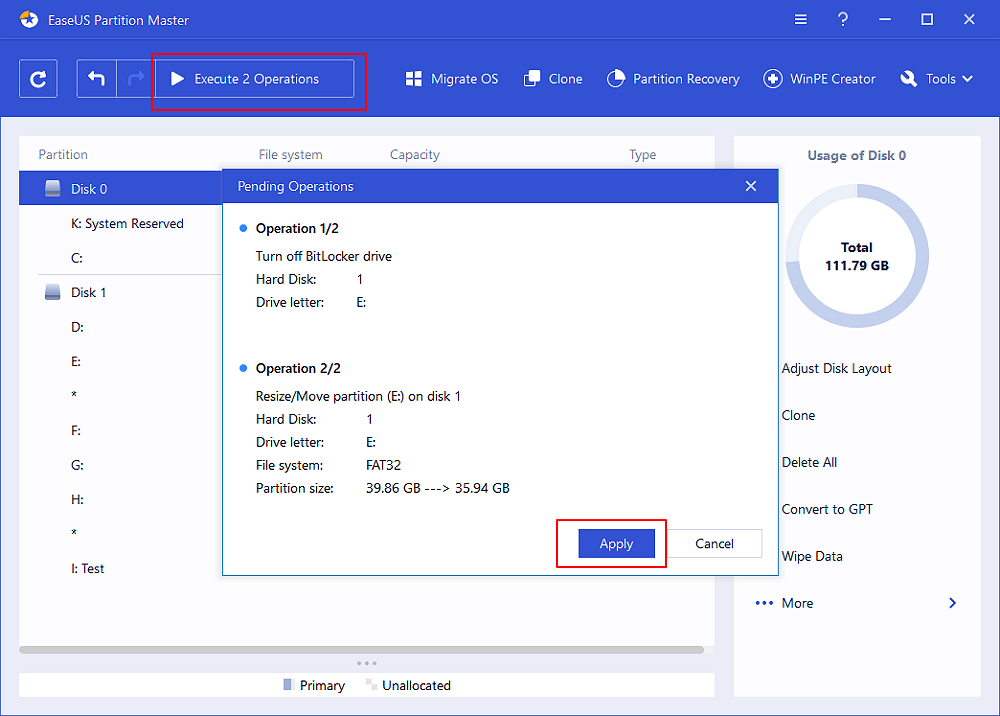Click the More label with dots
The width and height of the screenshot is (1000, 716).
[784, 603]
